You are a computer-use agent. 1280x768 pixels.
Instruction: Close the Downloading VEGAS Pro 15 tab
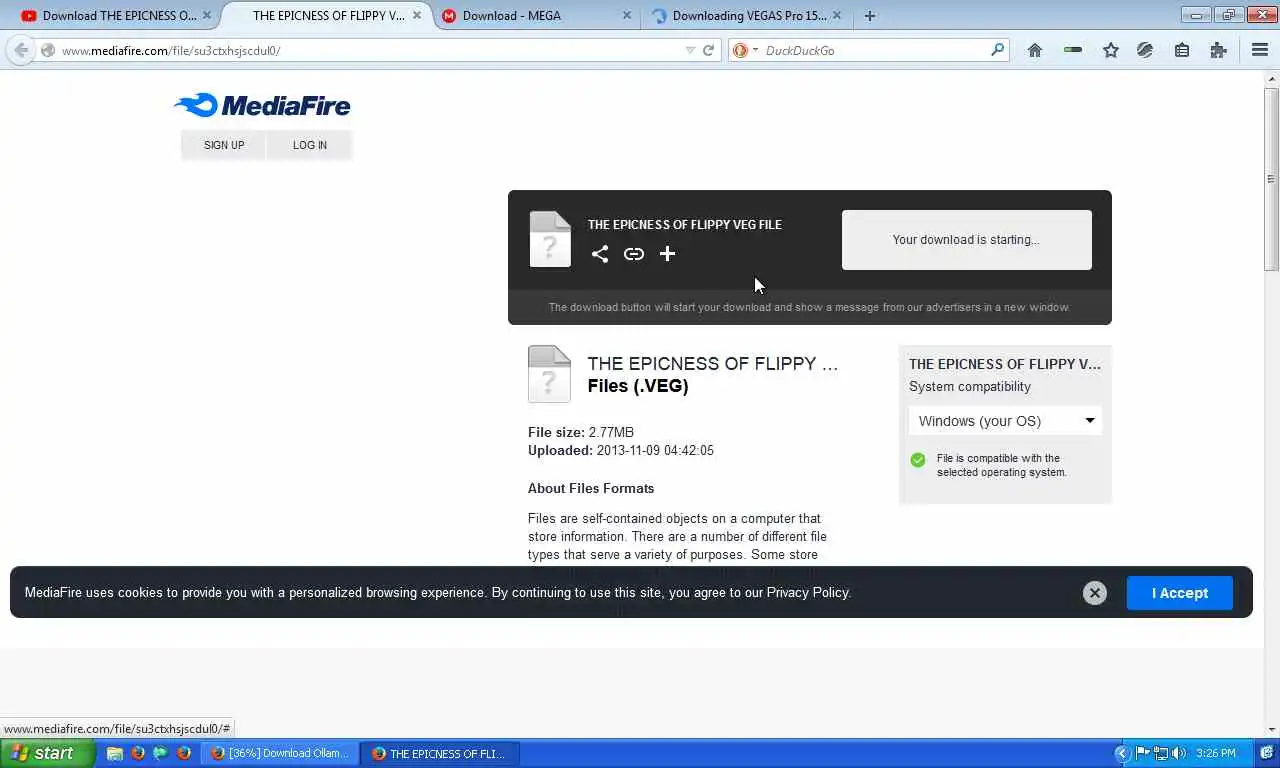click(x=837, y=16)
